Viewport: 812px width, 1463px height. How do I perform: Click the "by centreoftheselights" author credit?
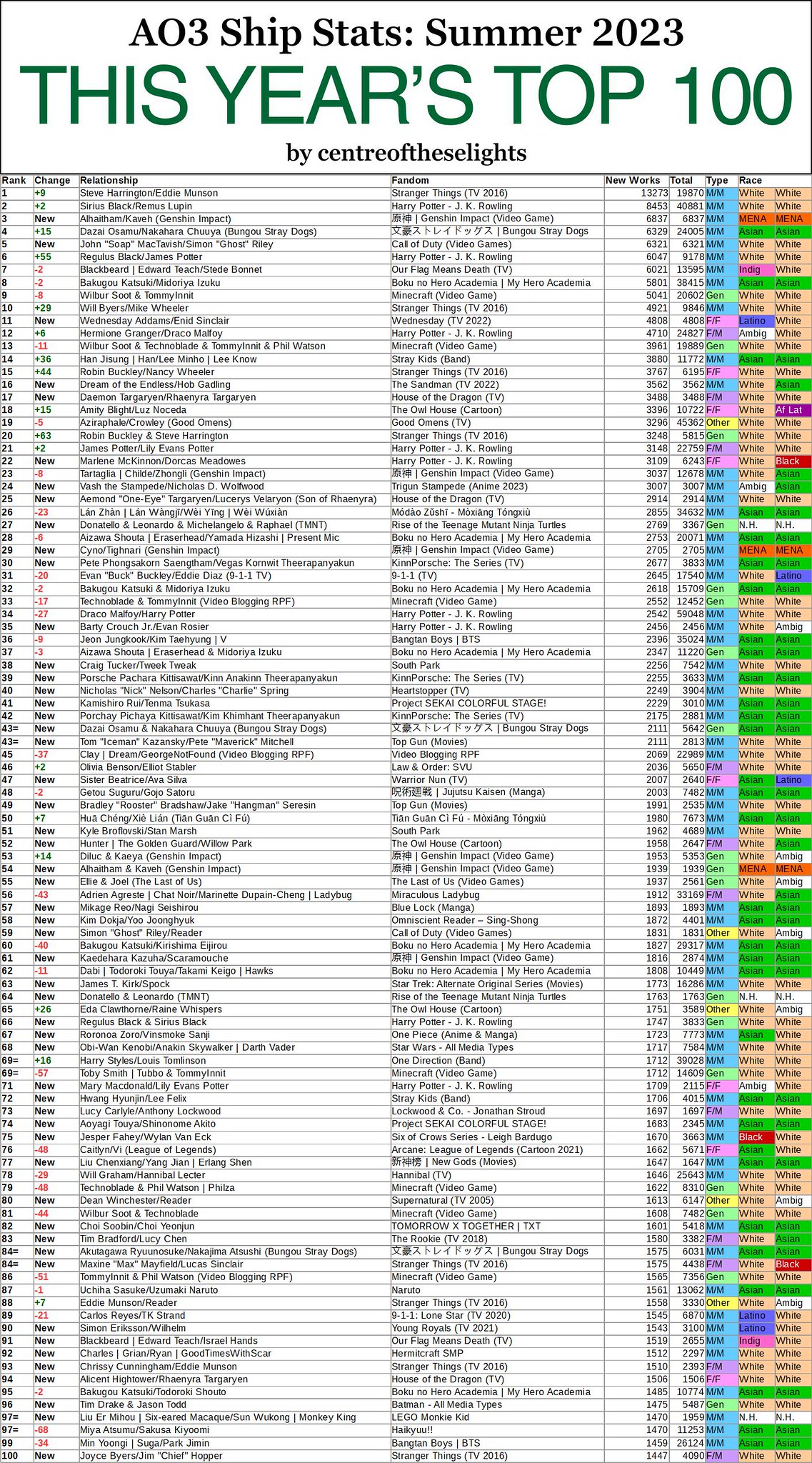406,152
